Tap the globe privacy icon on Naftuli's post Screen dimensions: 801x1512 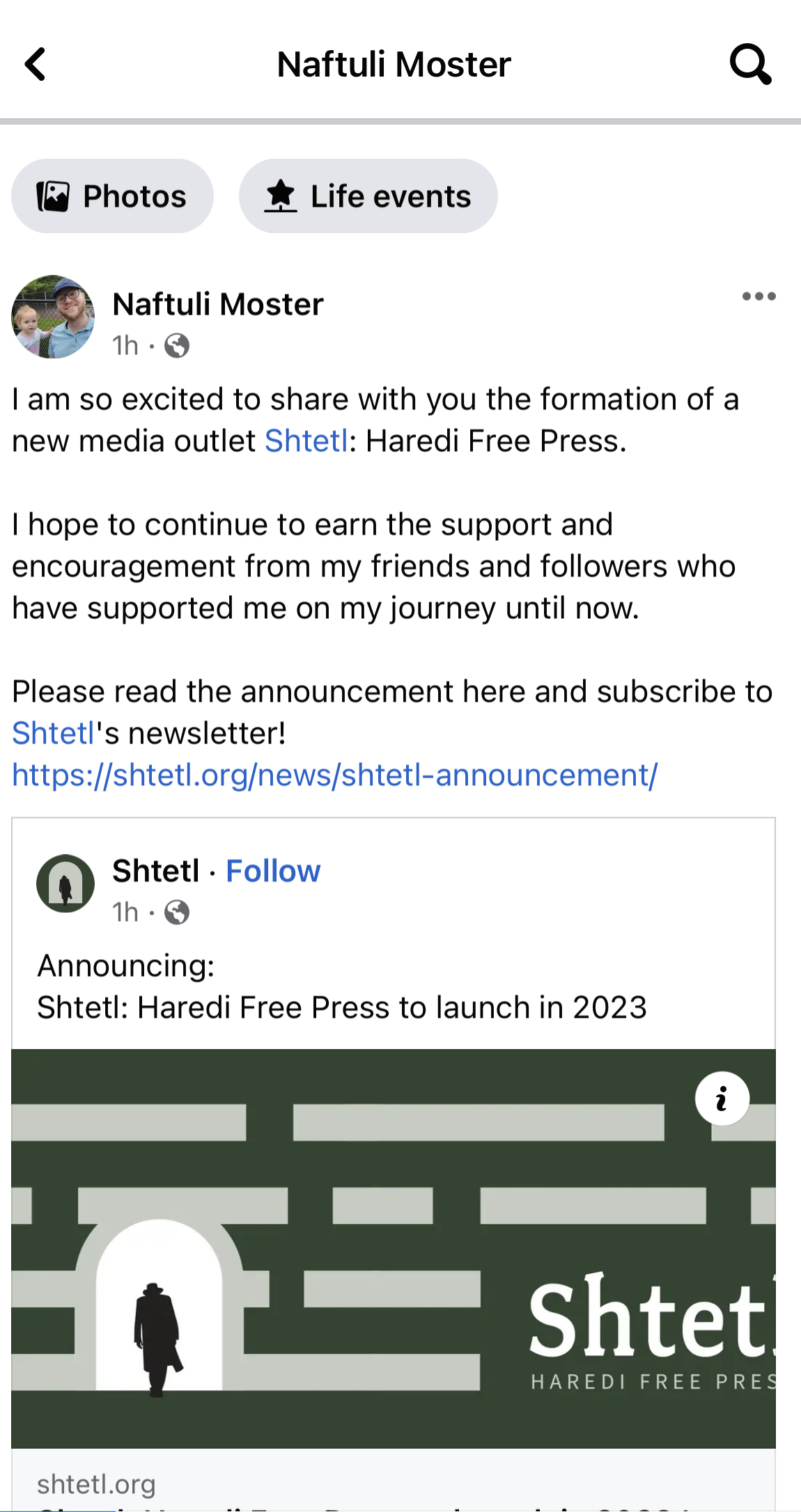[x=177, y=345]
